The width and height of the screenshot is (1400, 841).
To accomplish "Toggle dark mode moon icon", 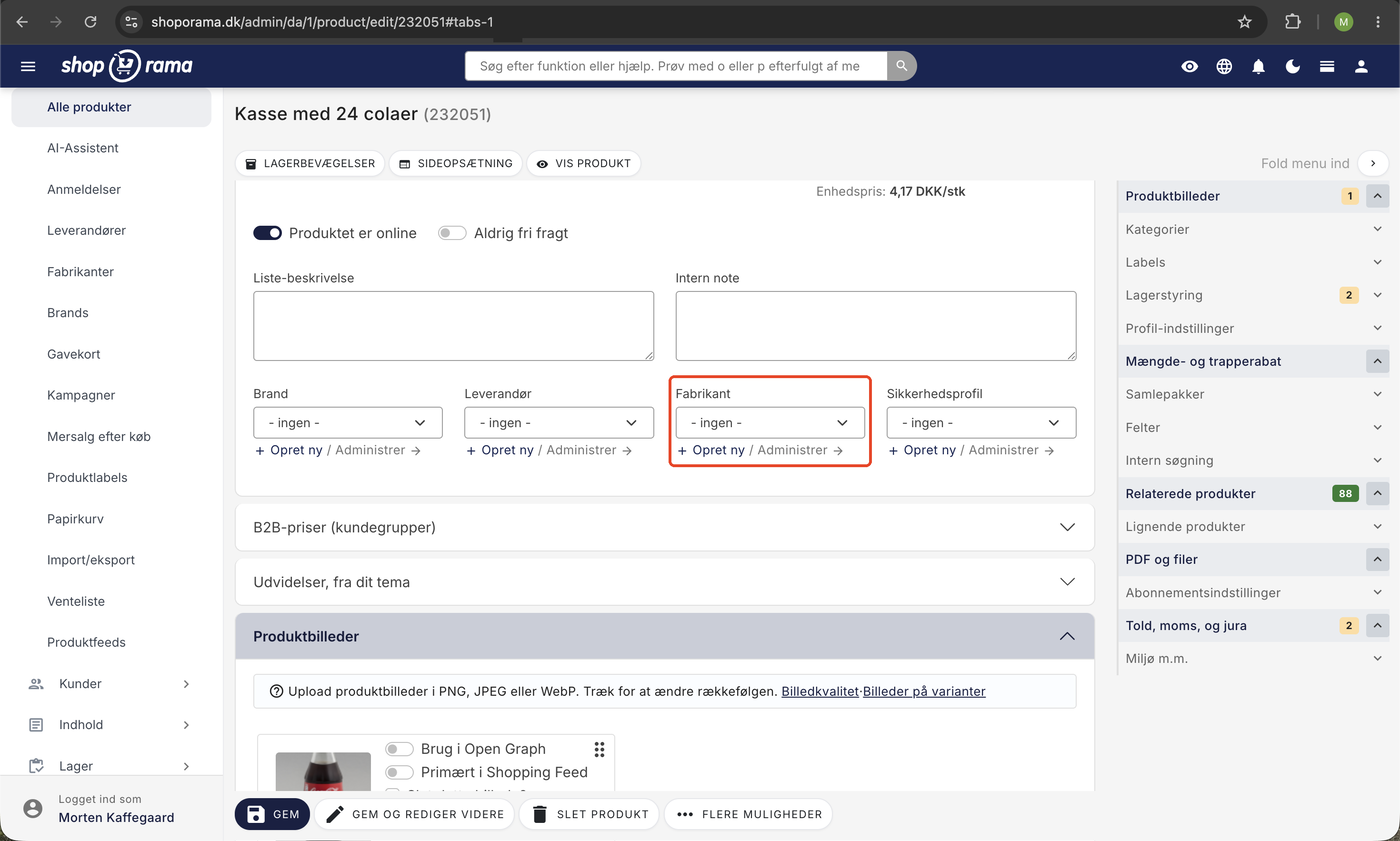I will tap(1293, 66).
